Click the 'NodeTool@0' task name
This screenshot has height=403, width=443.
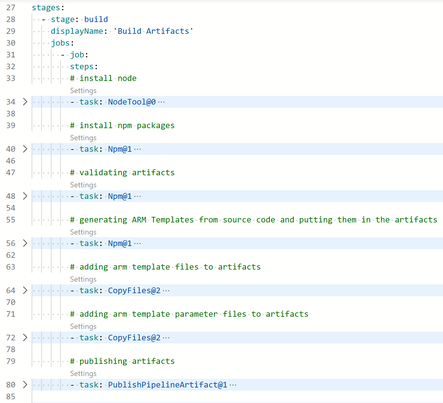132,102
